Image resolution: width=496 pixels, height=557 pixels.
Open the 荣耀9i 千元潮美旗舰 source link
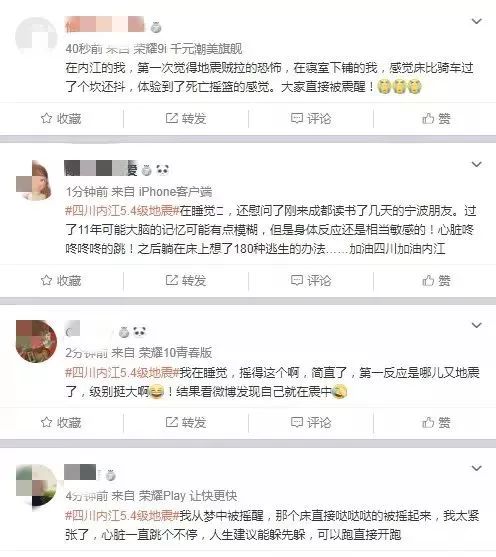[x=188, y=49]
